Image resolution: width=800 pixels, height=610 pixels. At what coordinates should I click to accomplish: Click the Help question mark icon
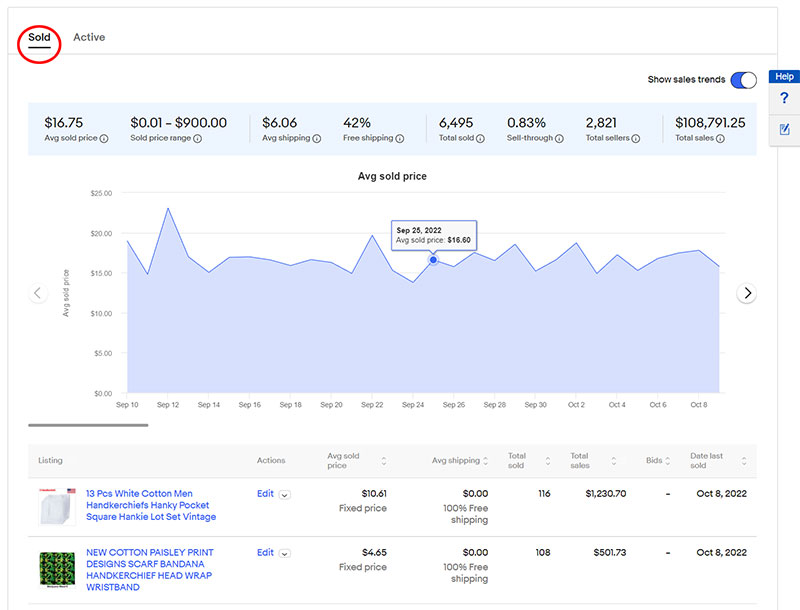(x=784, y=98)
